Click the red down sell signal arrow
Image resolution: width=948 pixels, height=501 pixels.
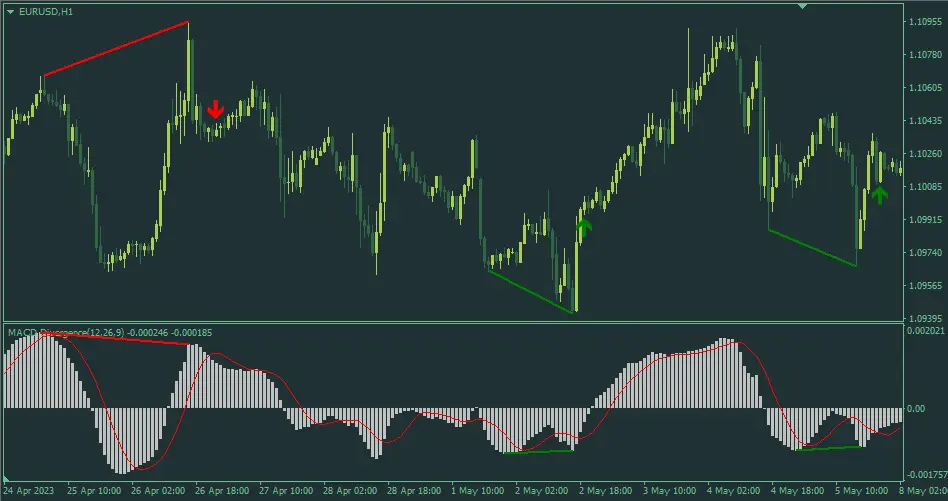pos(215,109)
